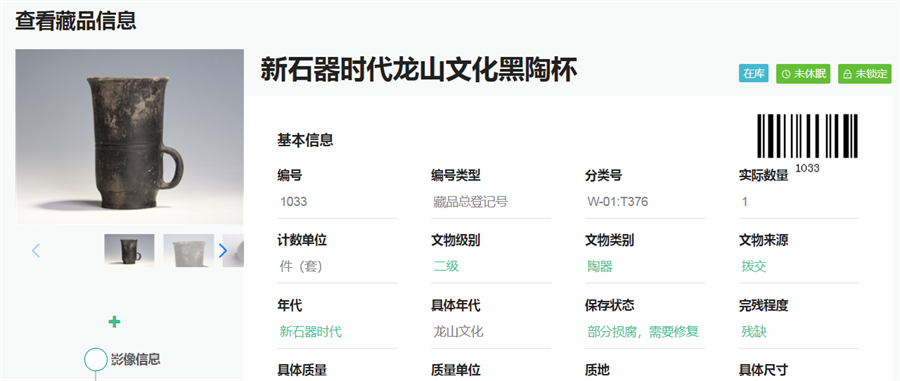
Task: Click the 年代 field label
Action: click(289, 305)
